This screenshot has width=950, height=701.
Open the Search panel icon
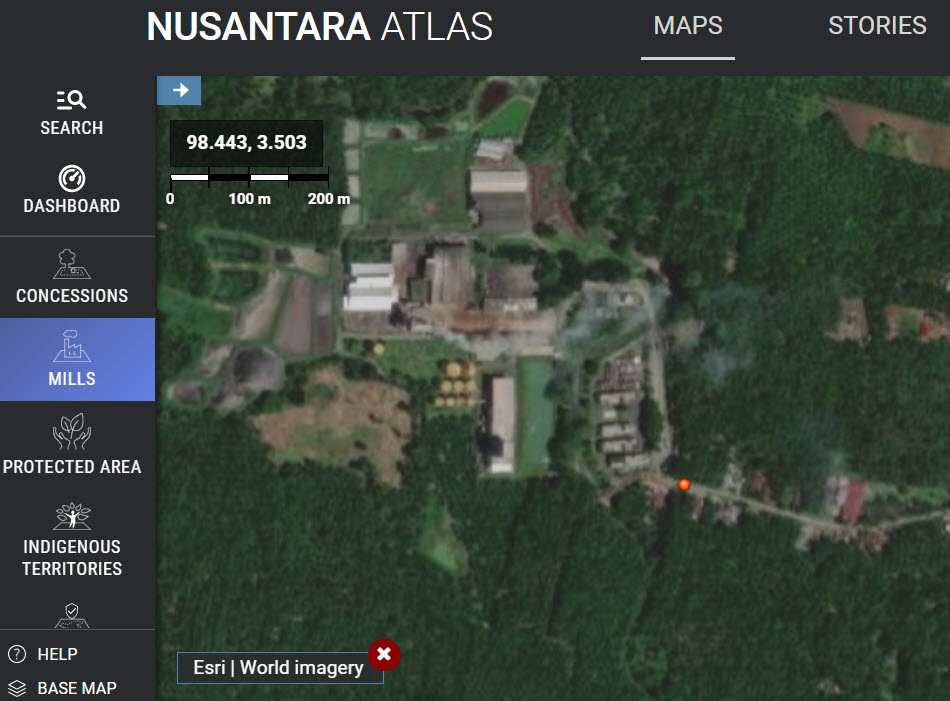tap(71, 100)
